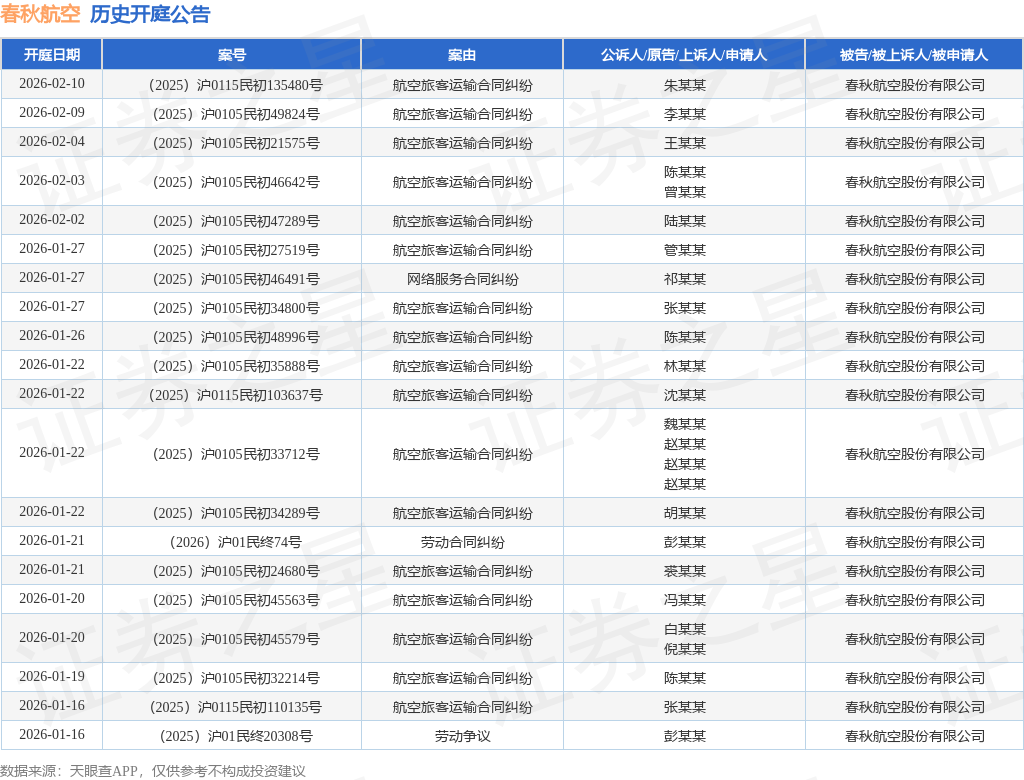Click plaintiff 魏某某
This screenshot has height=780, width=1024.
pyautogui.click(x=684, y=424)
